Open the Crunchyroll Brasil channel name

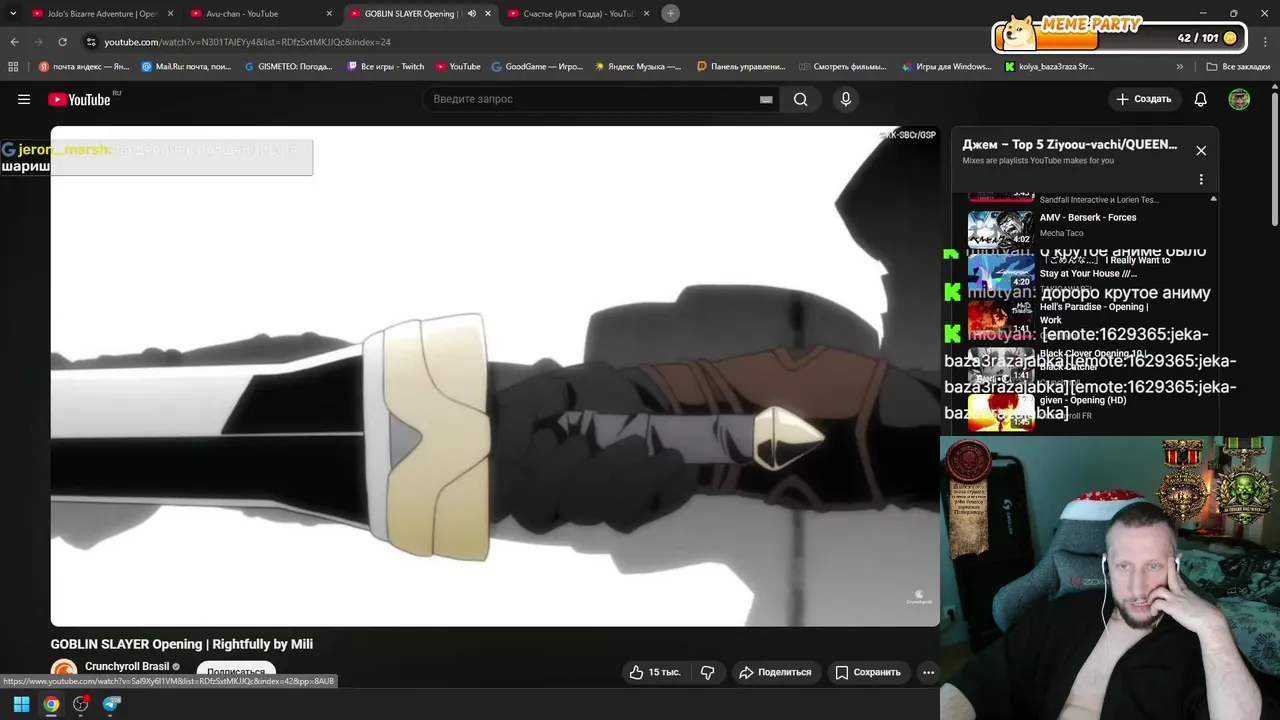127,667
